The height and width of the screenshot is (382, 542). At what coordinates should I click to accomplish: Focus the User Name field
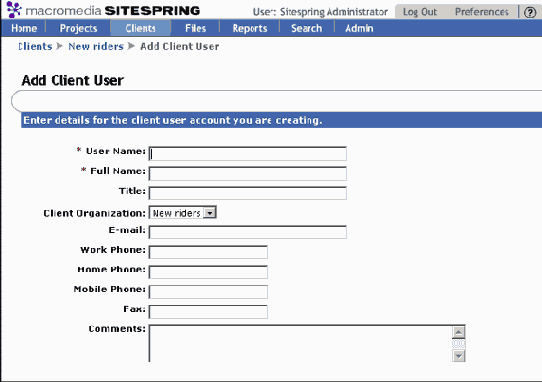[247, 153]
